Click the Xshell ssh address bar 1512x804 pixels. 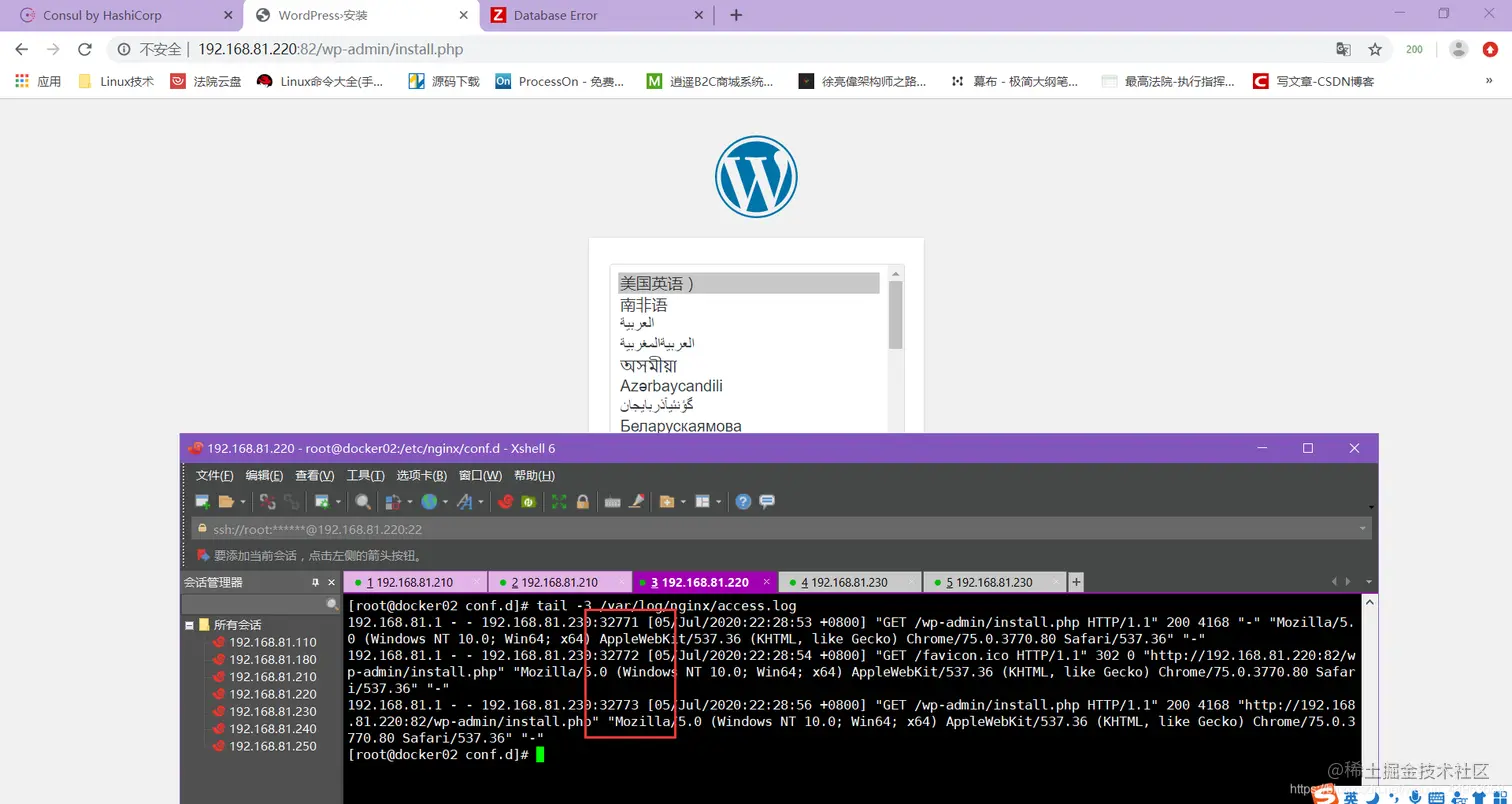[781, 529]
